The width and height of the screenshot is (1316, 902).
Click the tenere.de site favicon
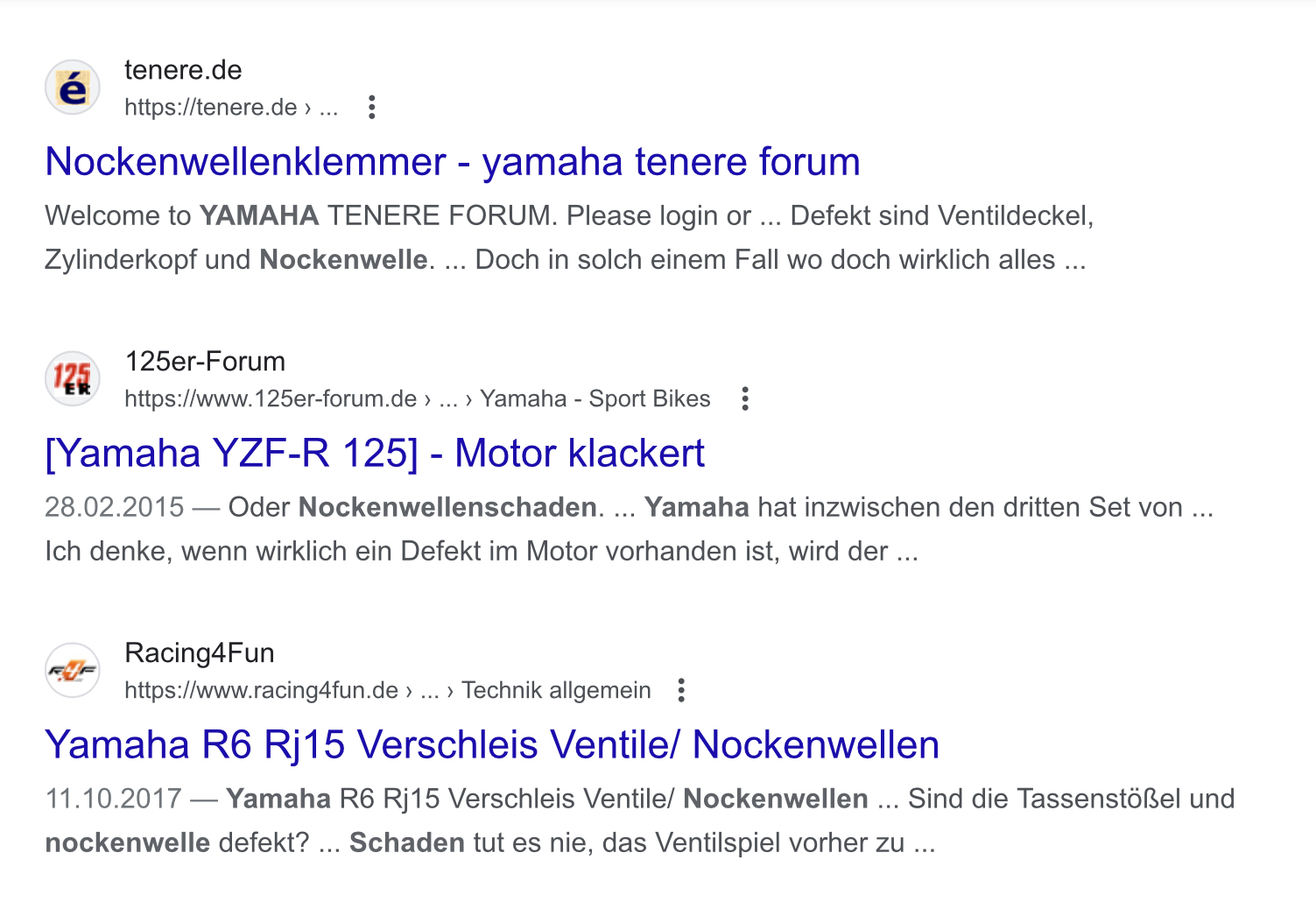[x=73, y=88]
